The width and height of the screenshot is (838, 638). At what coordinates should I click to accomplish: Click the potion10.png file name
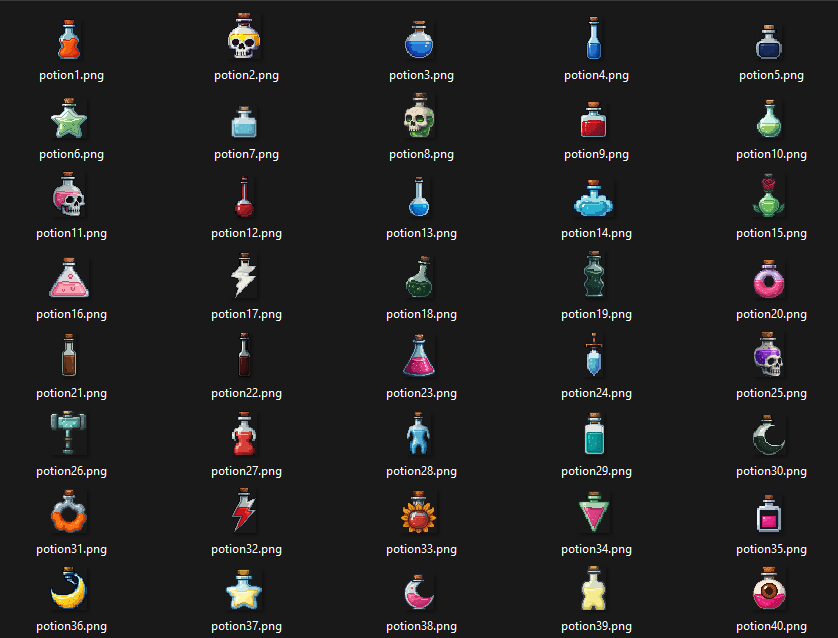pos(771,154)
